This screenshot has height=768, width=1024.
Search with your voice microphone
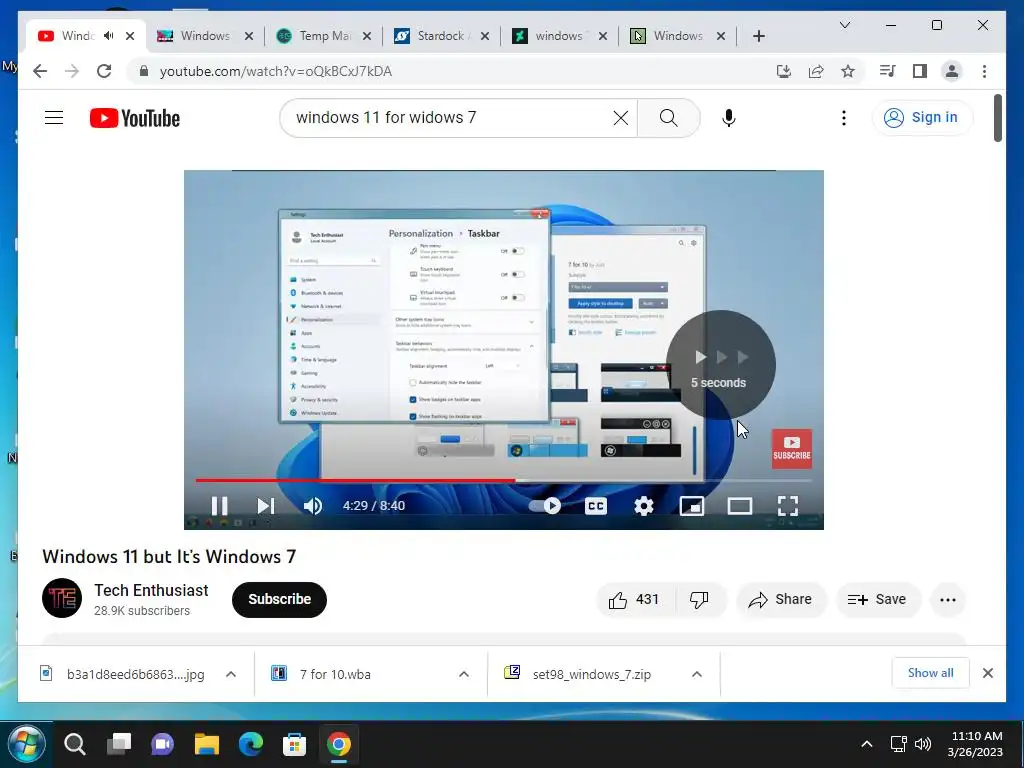click(729, 118)
